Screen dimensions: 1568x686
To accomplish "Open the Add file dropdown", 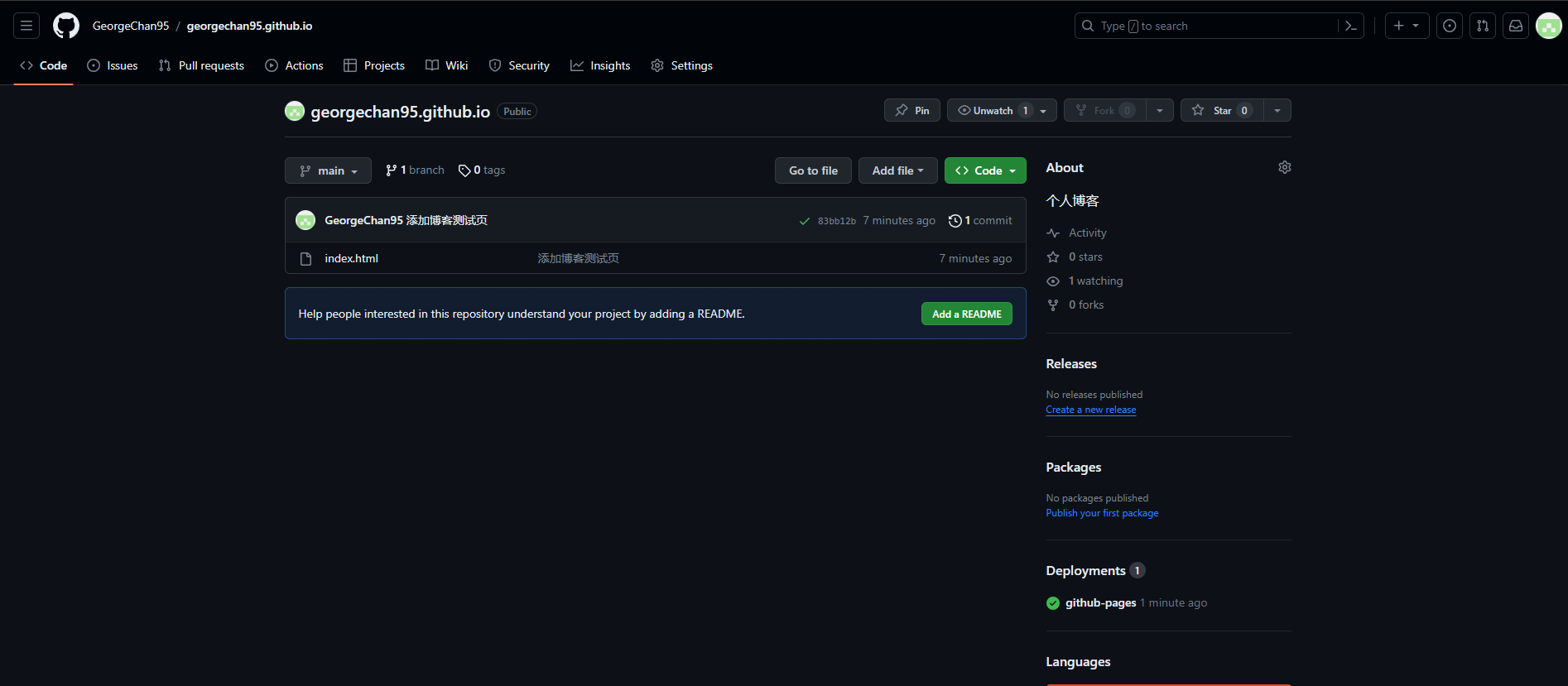I will pyautogui.click(x=897, y=170).
